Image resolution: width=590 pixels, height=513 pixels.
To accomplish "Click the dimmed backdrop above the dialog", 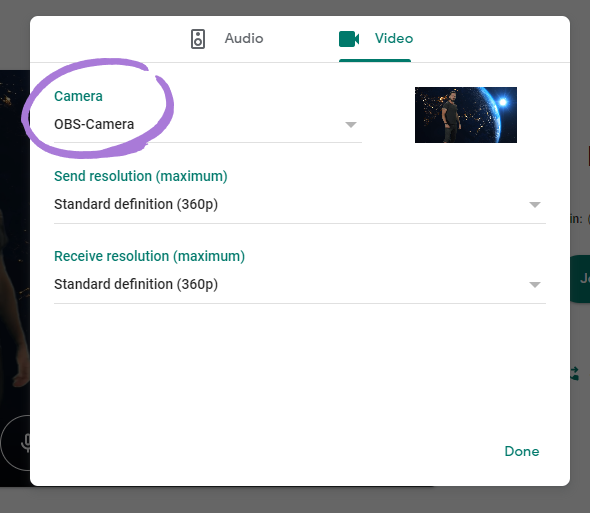I will coord(295,8).
